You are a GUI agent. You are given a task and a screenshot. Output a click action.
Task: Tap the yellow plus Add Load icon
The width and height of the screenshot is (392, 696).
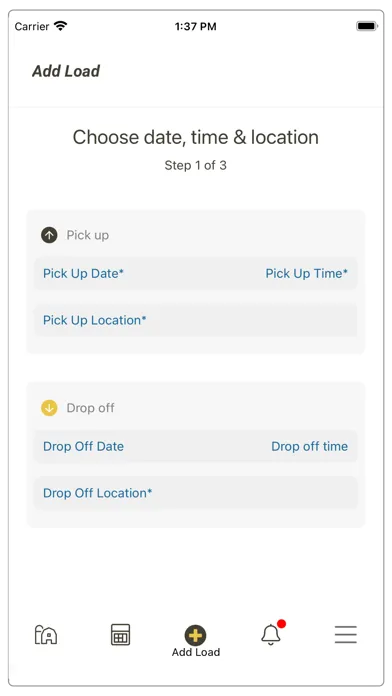coord(195,635)
